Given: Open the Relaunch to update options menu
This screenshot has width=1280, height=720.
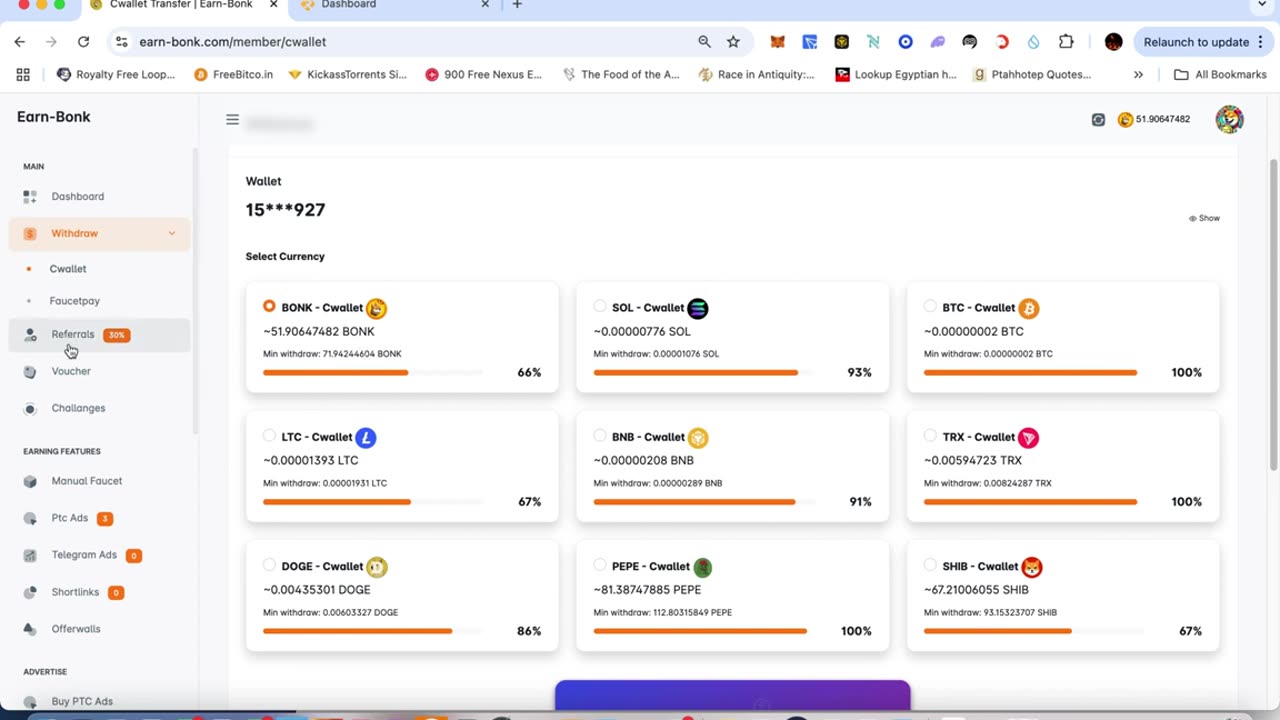Looking at the screenshot, I should point(1262,42).
